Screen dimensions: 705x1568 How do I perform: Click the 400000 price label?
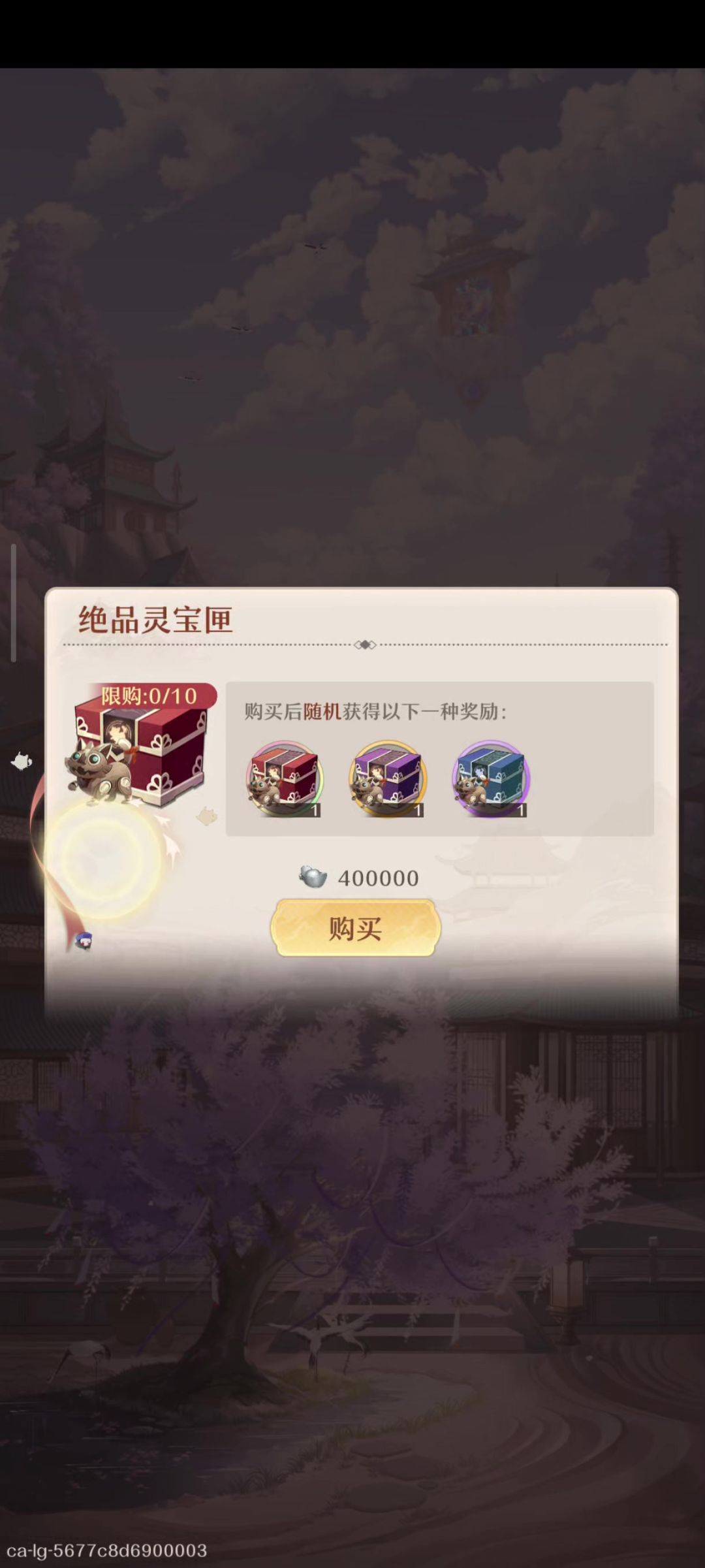[x=379, y=878]
